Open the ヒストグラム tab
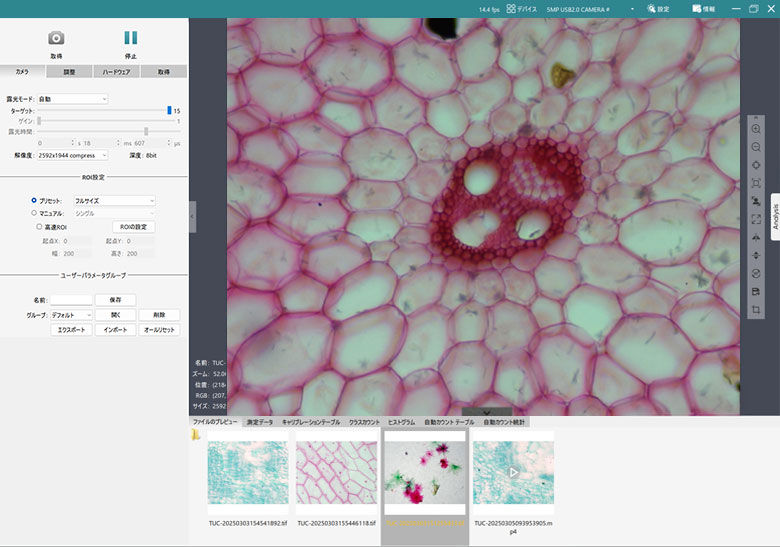 point(400,422)
